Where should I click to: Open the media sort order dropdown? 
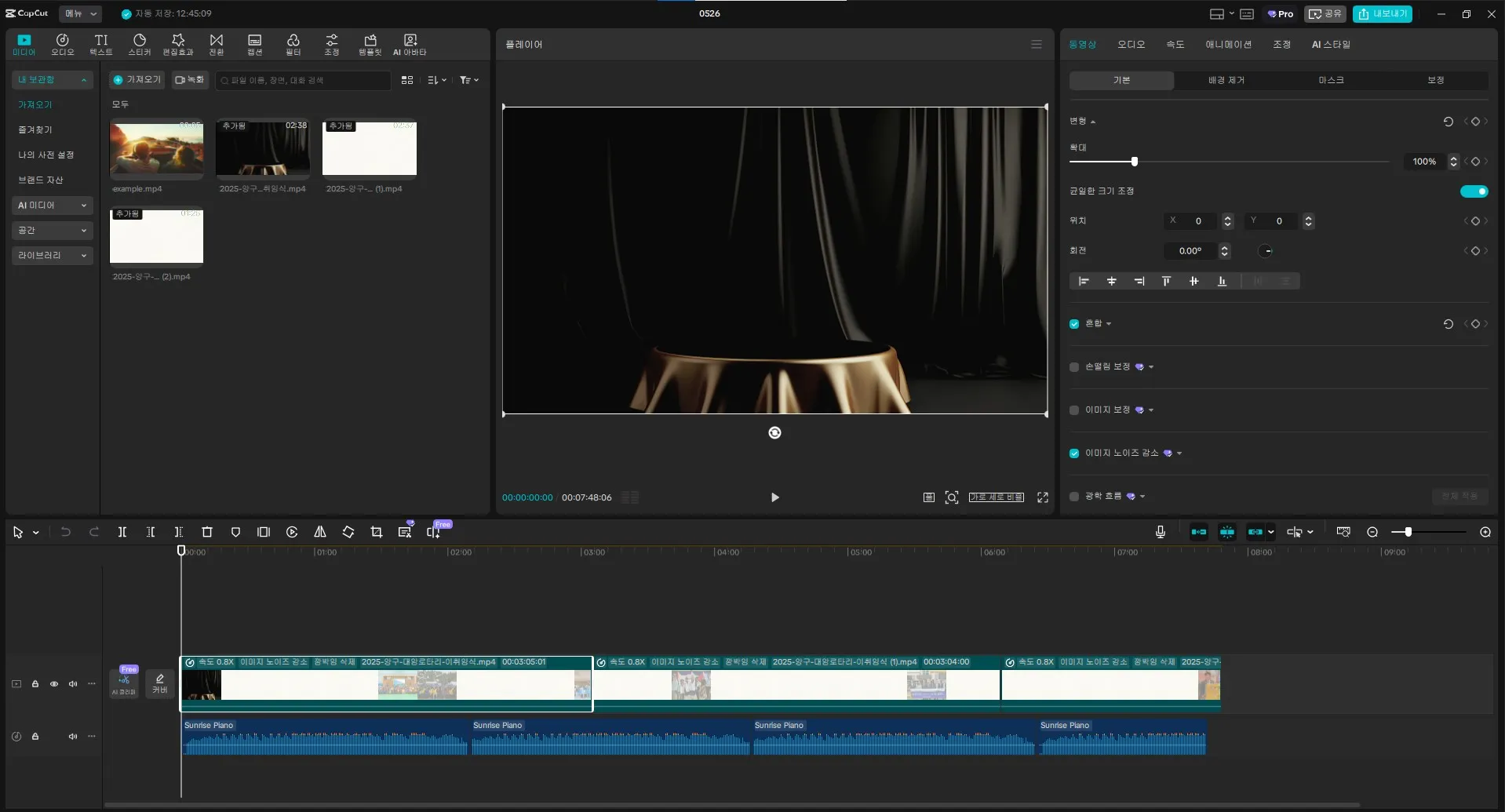[437, 80]
